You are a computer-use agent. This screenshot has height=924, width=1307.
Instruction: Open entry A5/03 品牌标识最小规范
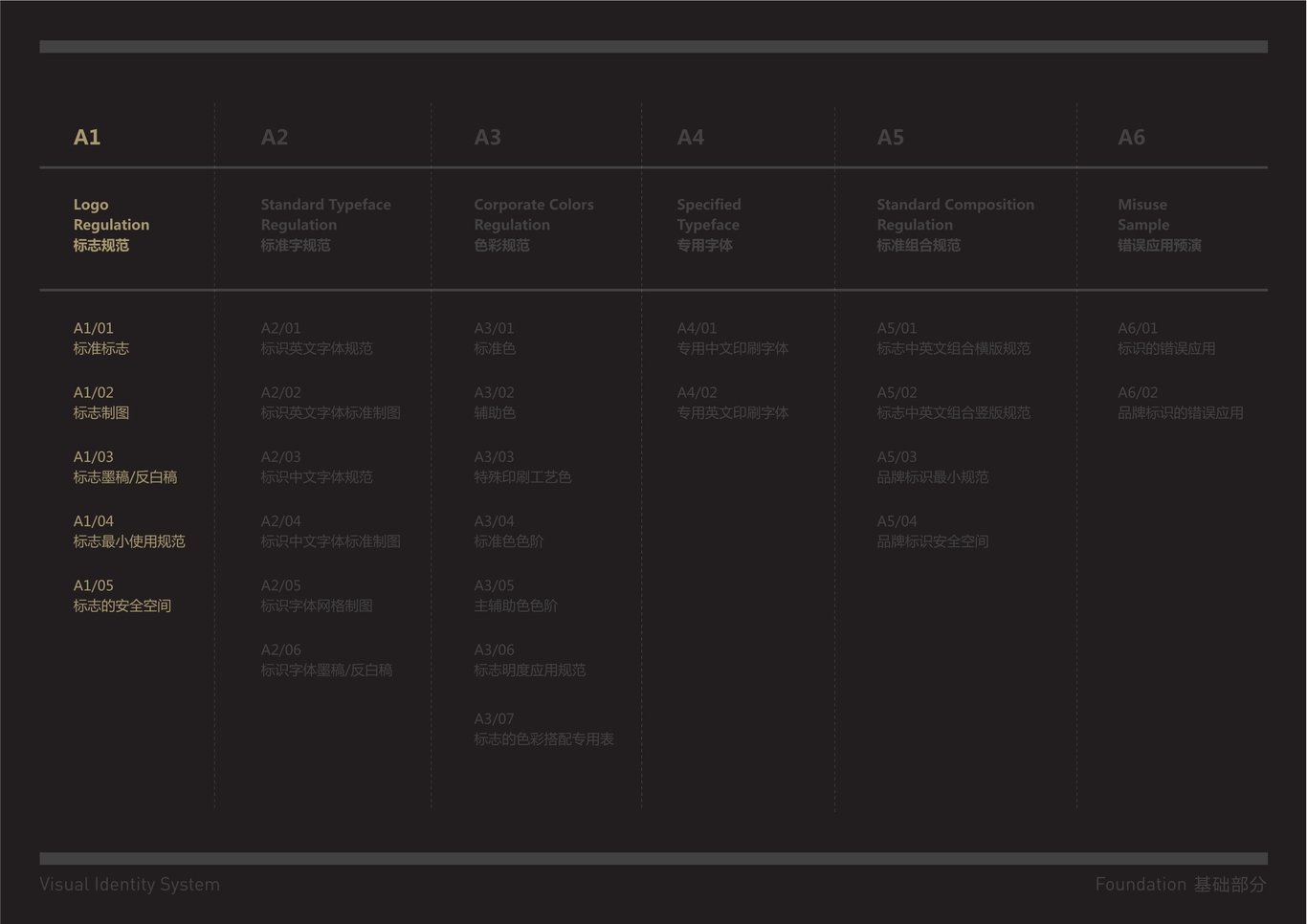click(x=933, y=467)
